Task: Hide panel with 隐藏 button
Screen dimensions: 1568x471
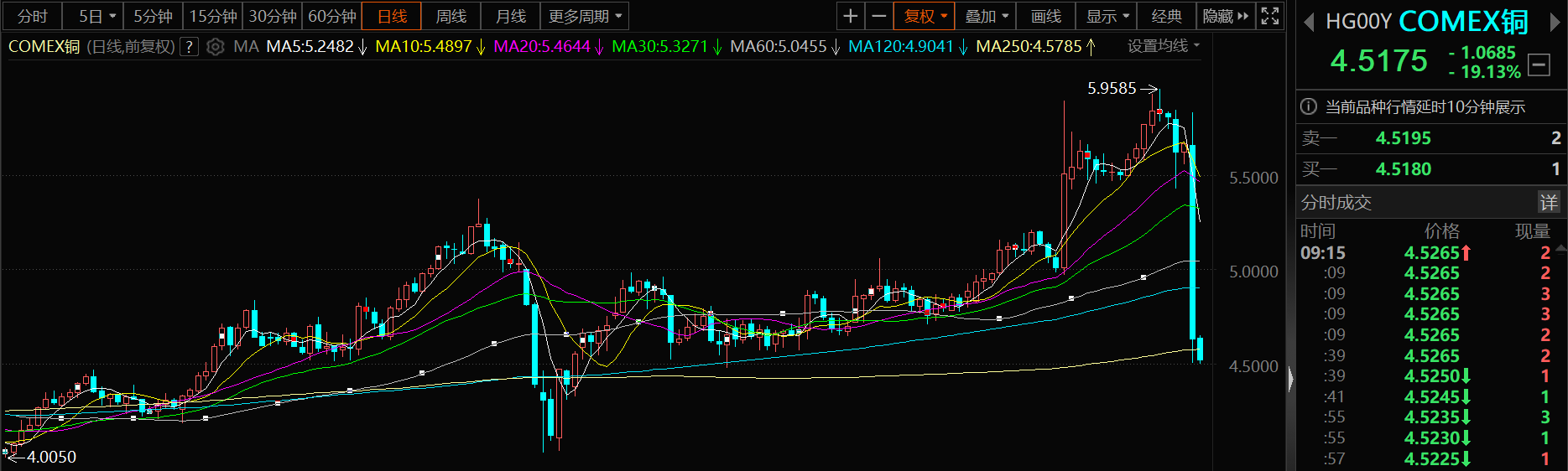Action: [1225, 16]
